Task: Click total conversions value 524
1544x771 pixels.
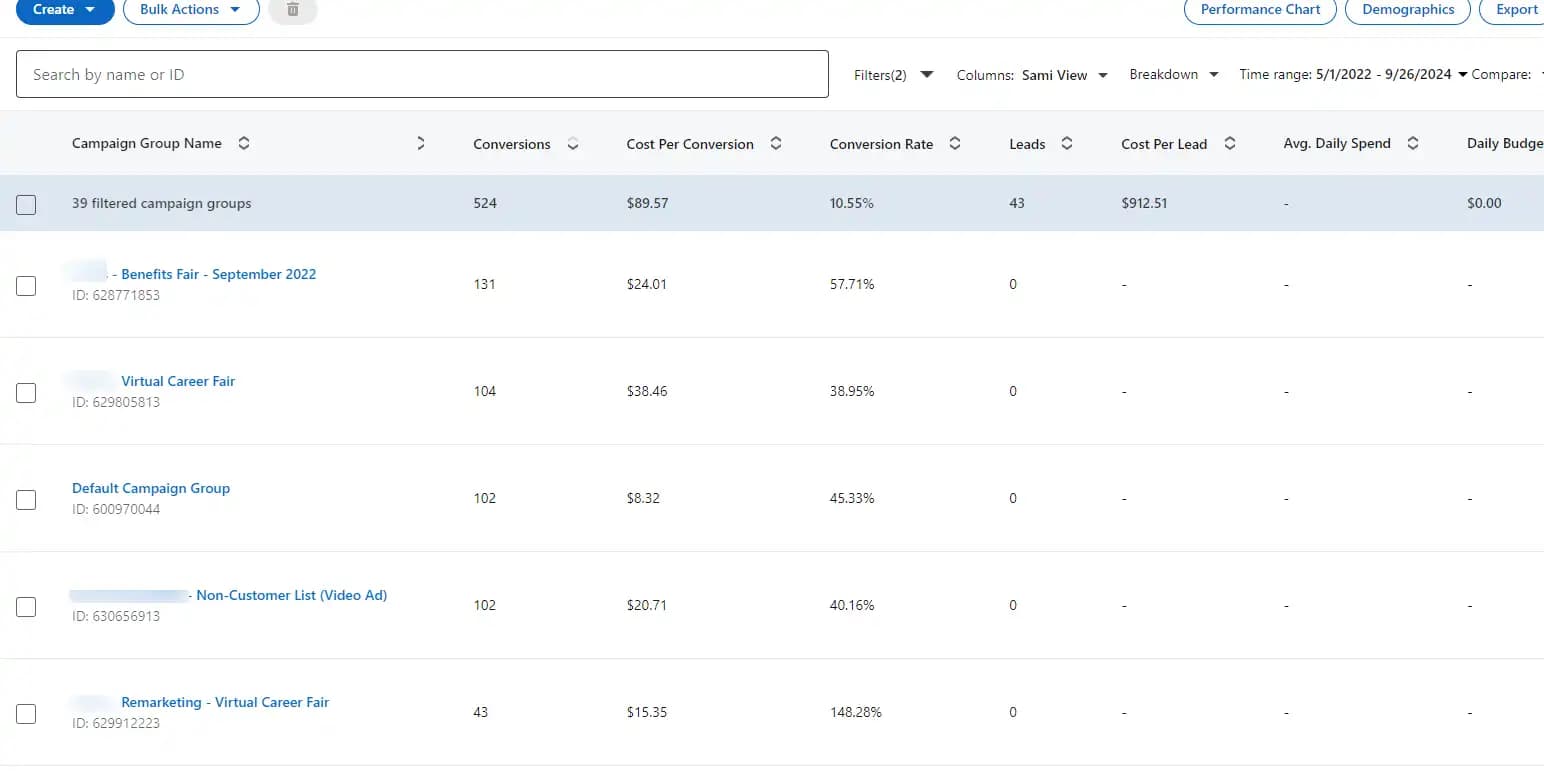Action: (x=485, y=203)
